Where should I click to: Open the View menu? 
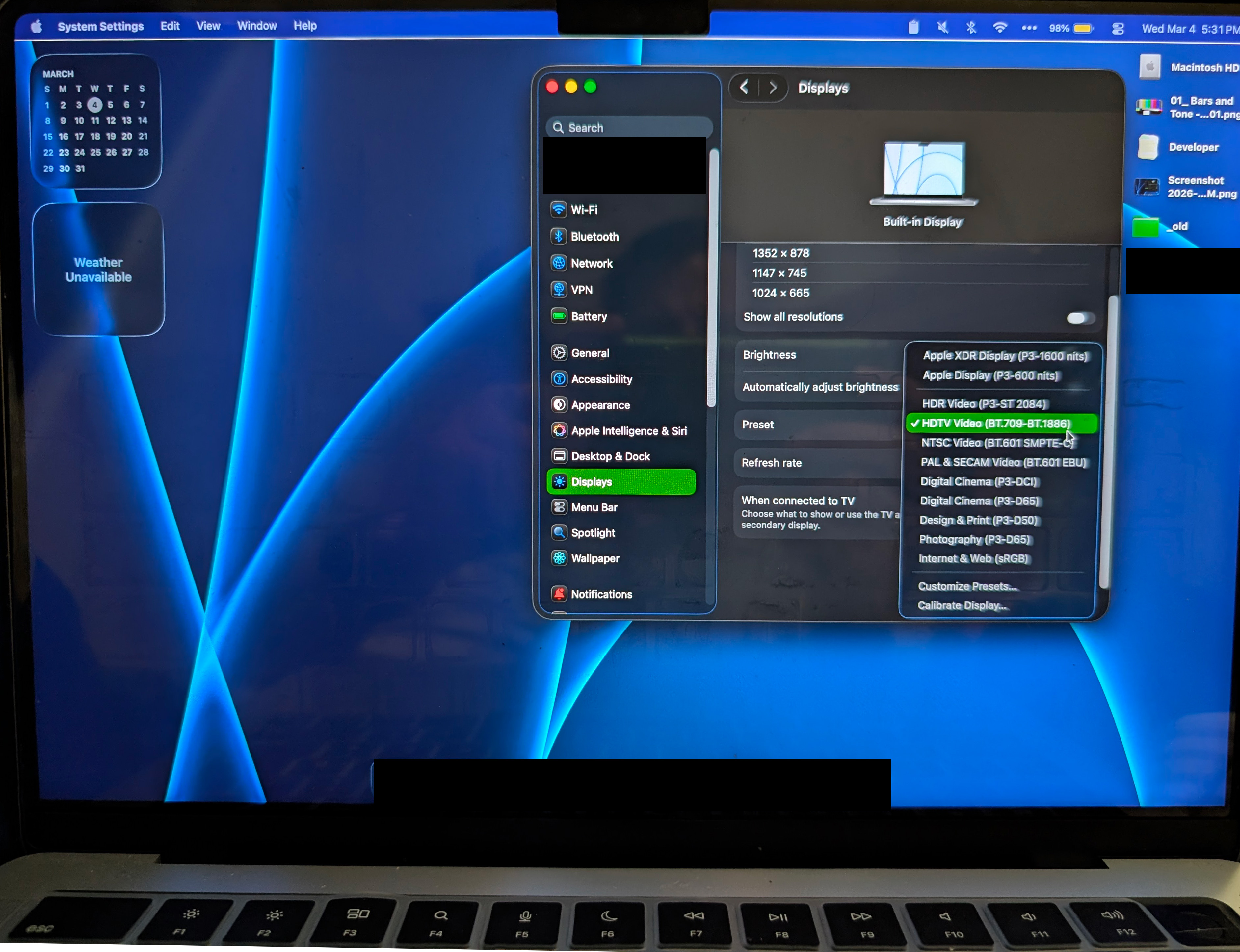coord(208,25)
